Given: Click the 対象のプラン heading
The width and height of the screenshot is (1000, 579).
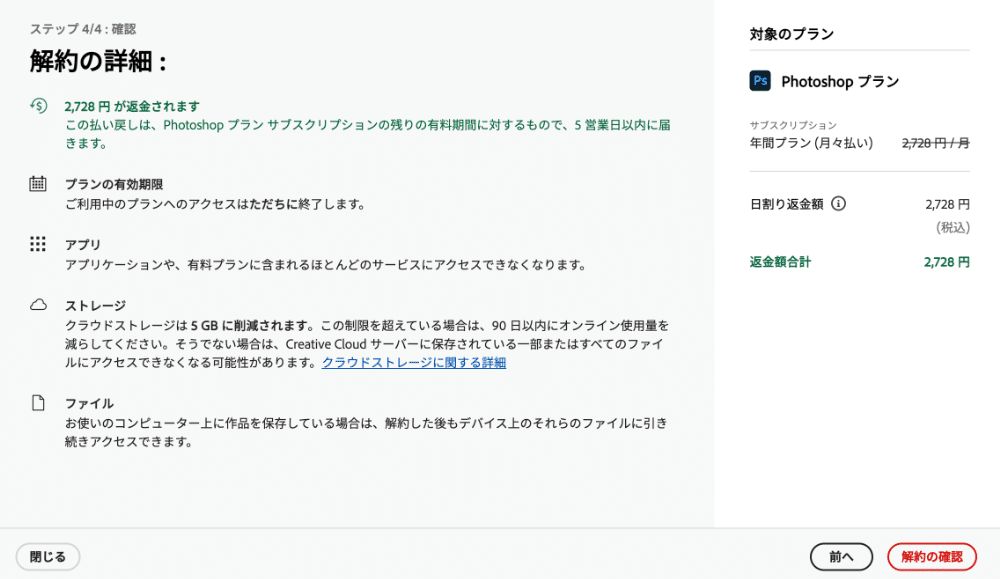Looking at the screenshot, I should (x=792, y=34).
